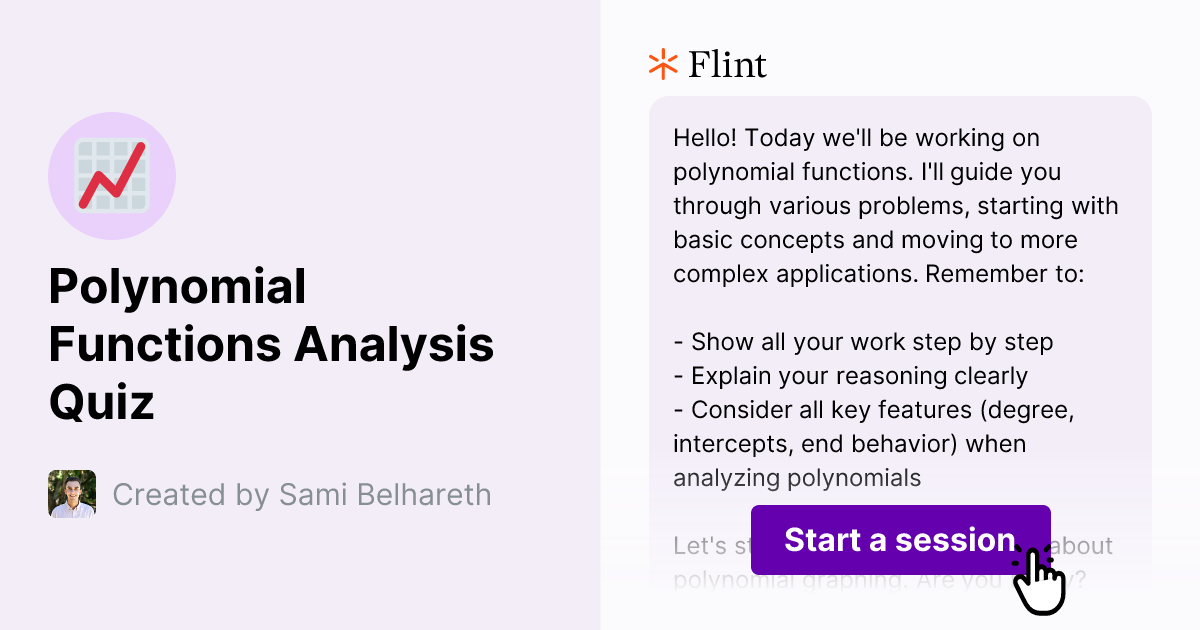Select the Polynomial Functions Analysis Quiz title
This screenshot has height=630, width=1200.
click(272, 345)
